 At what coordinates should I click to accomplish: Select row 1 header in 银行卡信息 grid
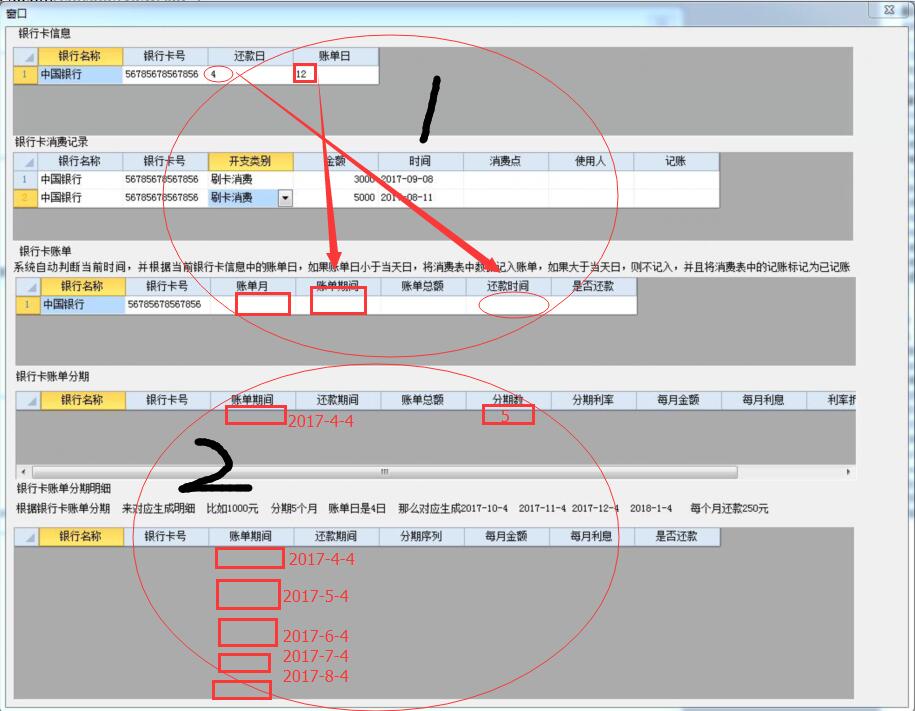tap(25, 75)
